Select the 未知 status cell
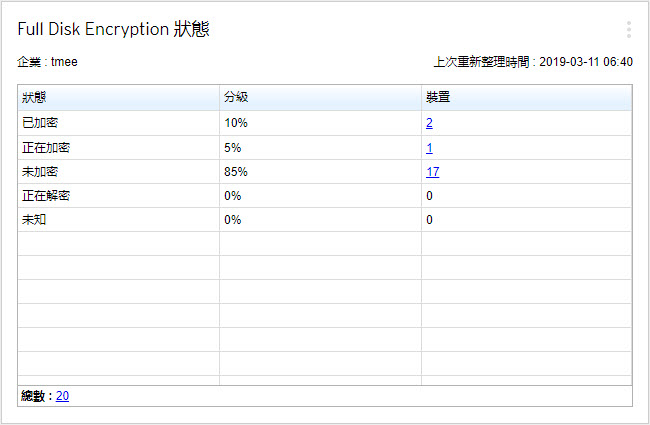This screenshot has height=425, width=650. (x=34, y=219)
